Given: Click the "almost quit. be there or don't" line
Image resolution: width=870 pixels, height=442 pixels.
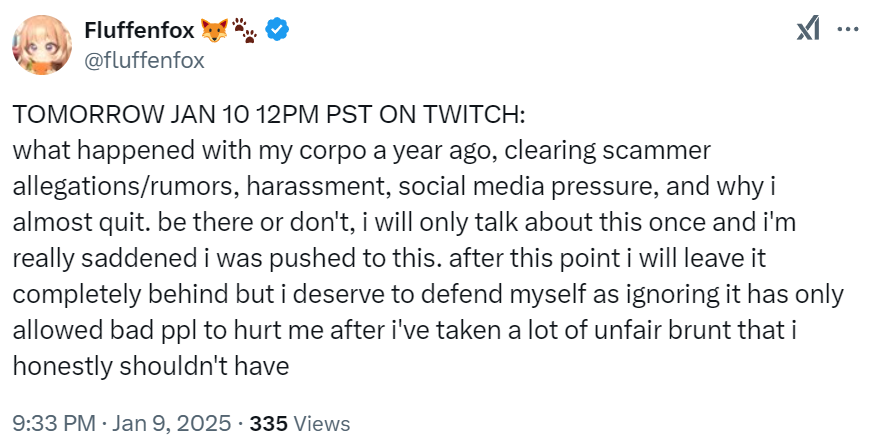Looking at the screenshot, I should tap(404, 222).
